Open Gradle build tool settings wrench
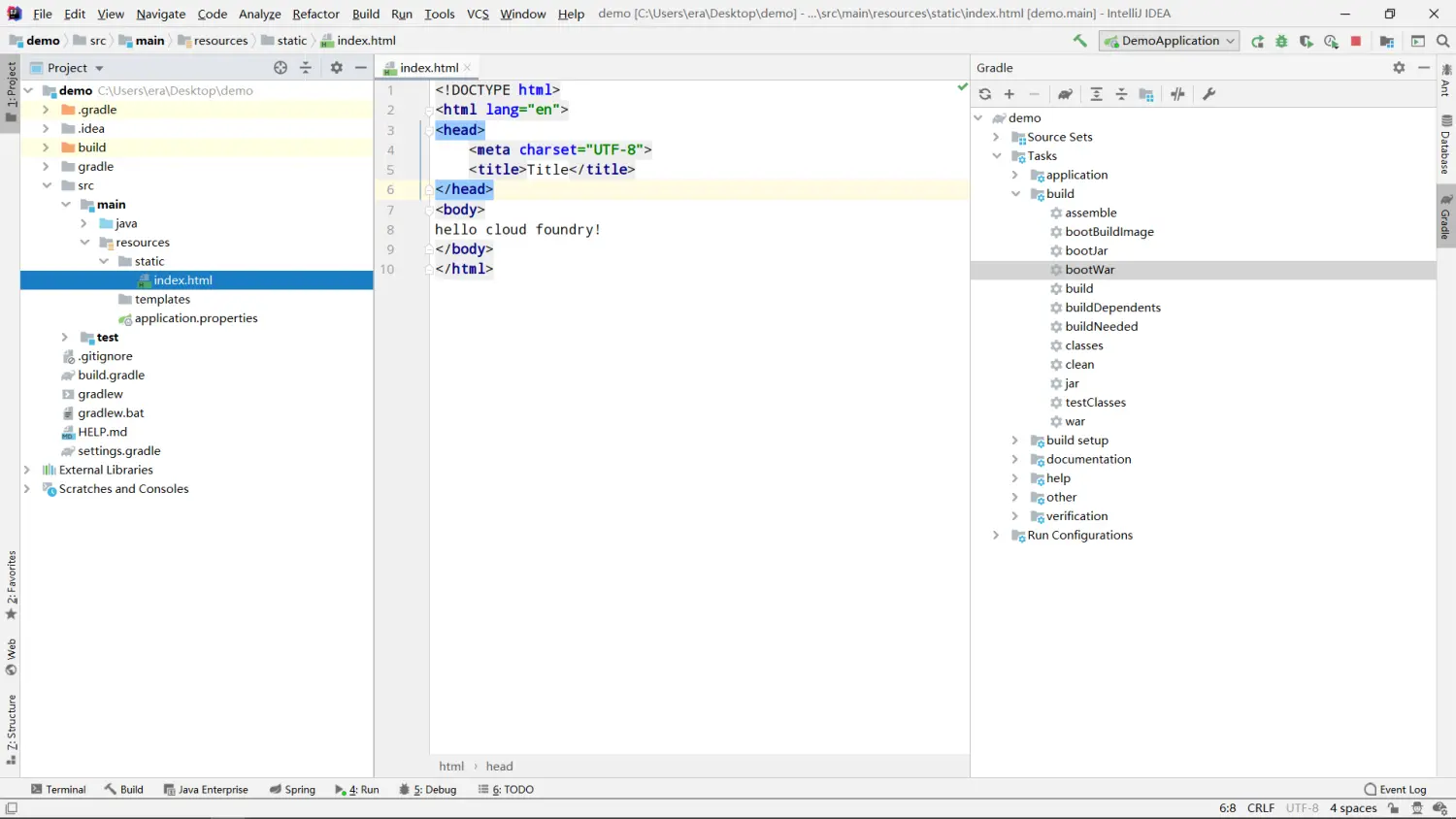Screen dimensions: 1456x819 click(1208, 94)
